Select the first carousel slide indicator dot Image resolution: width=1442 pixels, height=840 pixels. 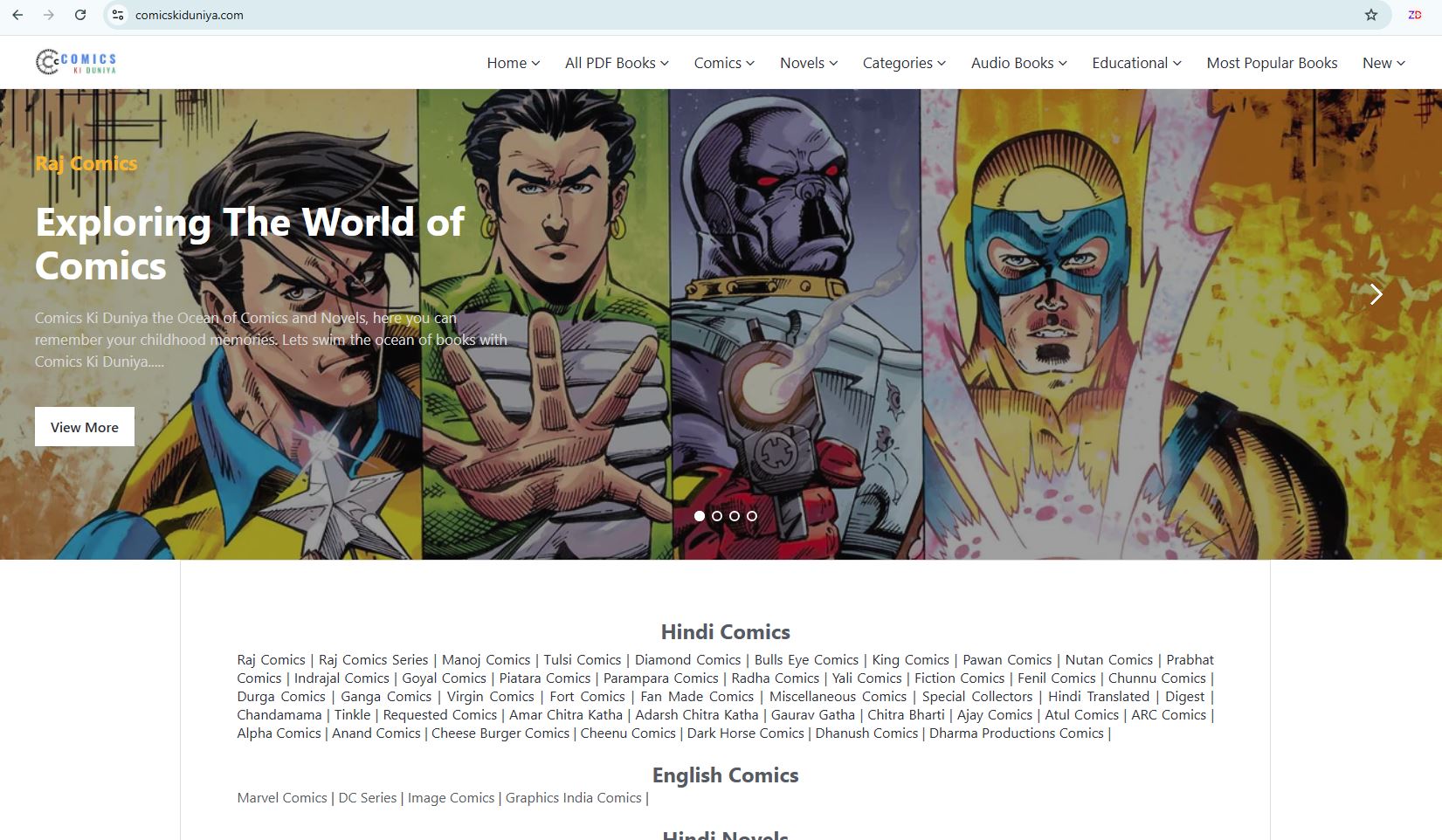coord(699,516)
